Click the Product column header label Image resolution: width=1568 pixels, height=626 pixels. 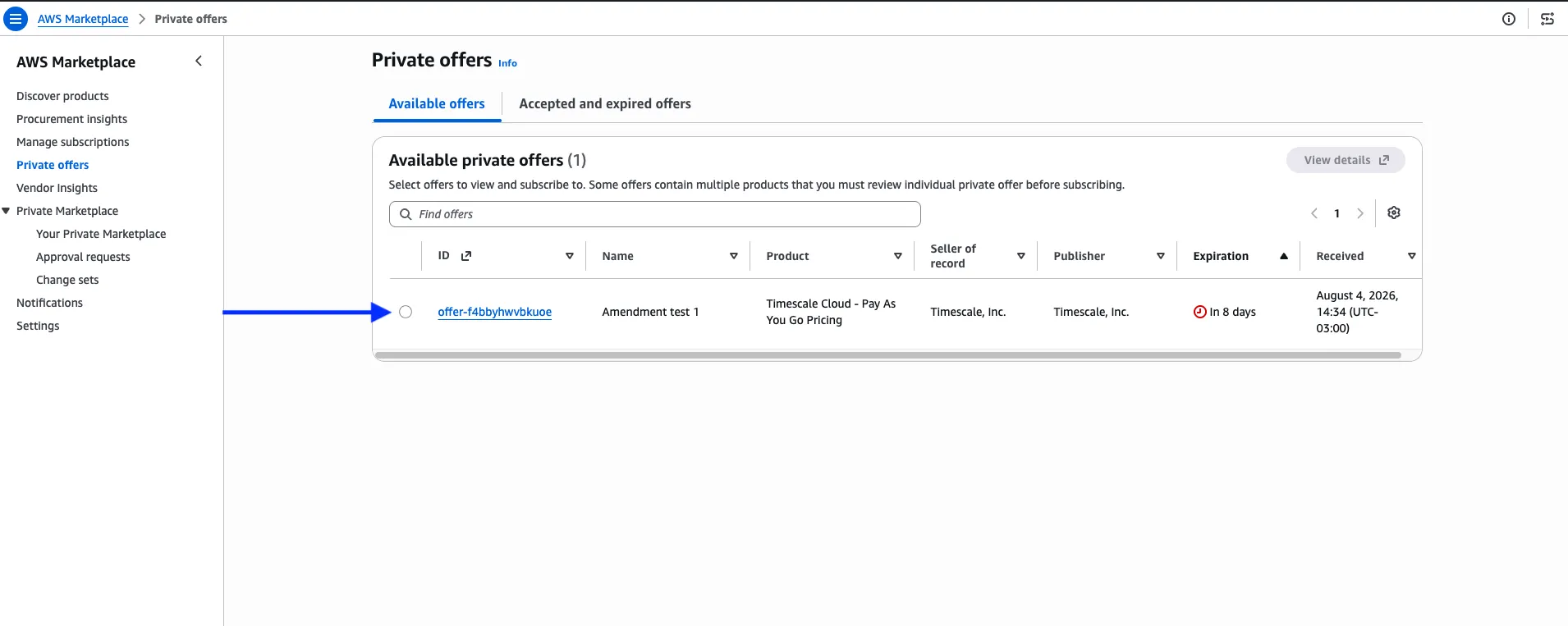[787, 256]
